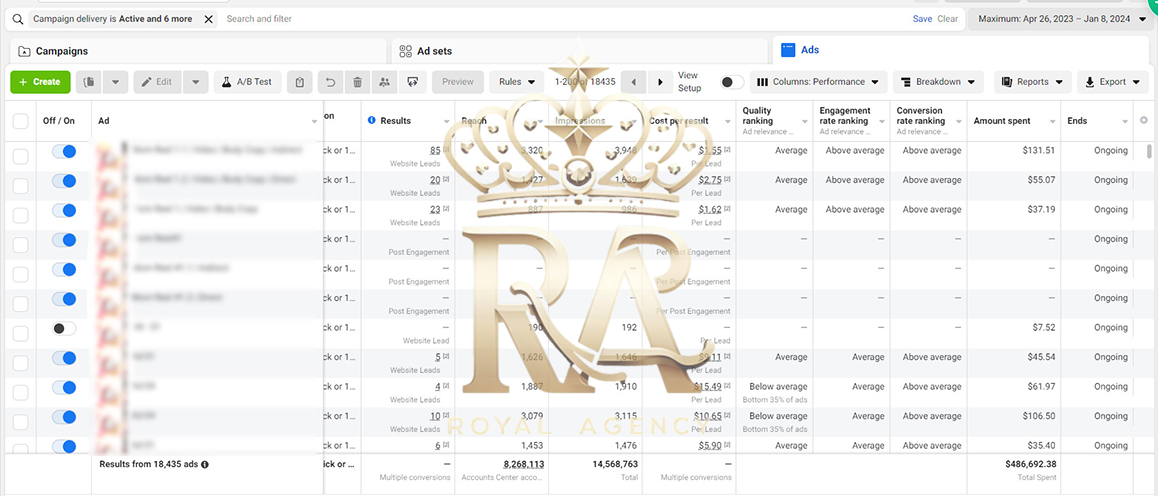
Task: Go to the previous page of ads
Action: click(x=634, y=82)
